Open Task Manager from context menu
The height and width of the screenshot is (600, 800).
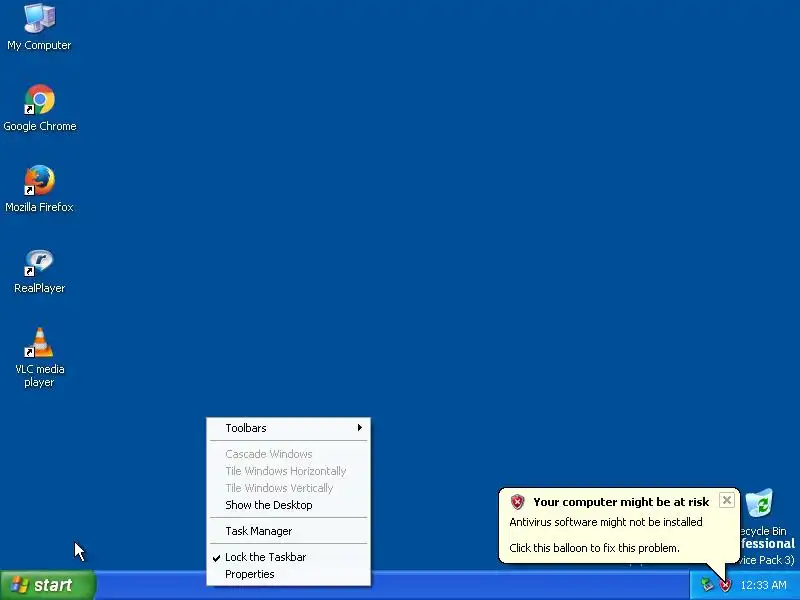[288, 531]
